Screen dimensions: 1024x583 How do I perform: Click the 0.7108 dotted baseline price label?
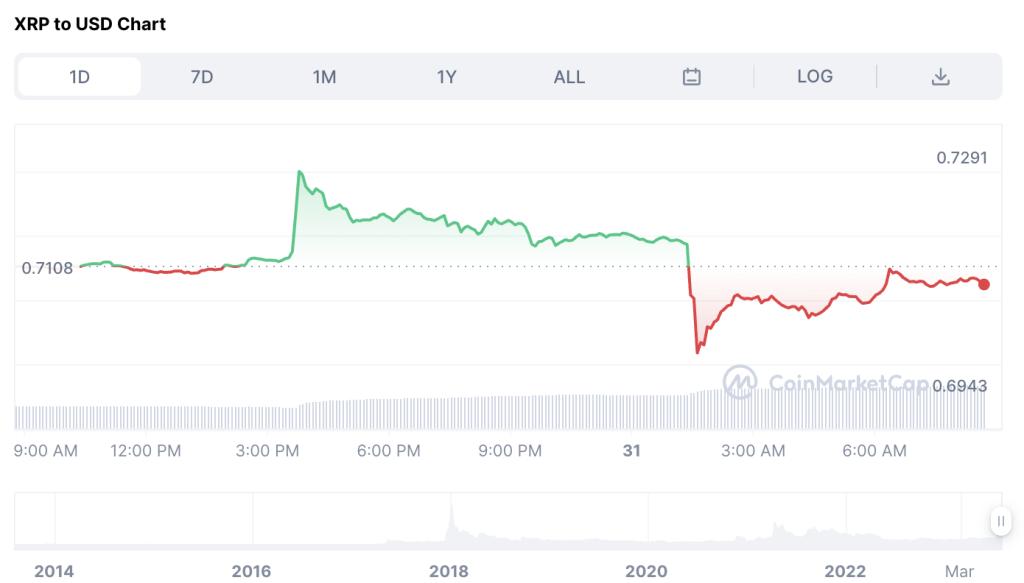pyautogui.click(x=45, y=268)
